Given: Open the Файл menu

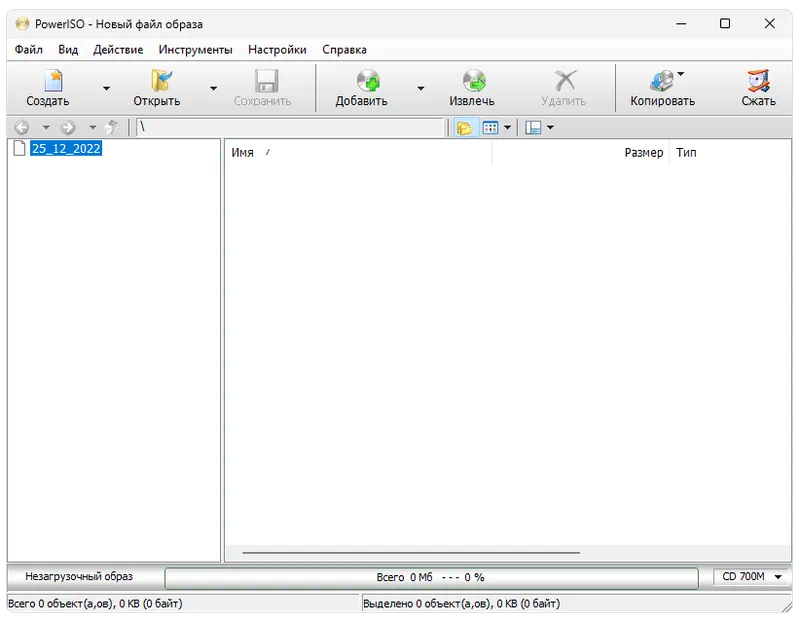Looking at the screenshot, I should pos(29,49).
